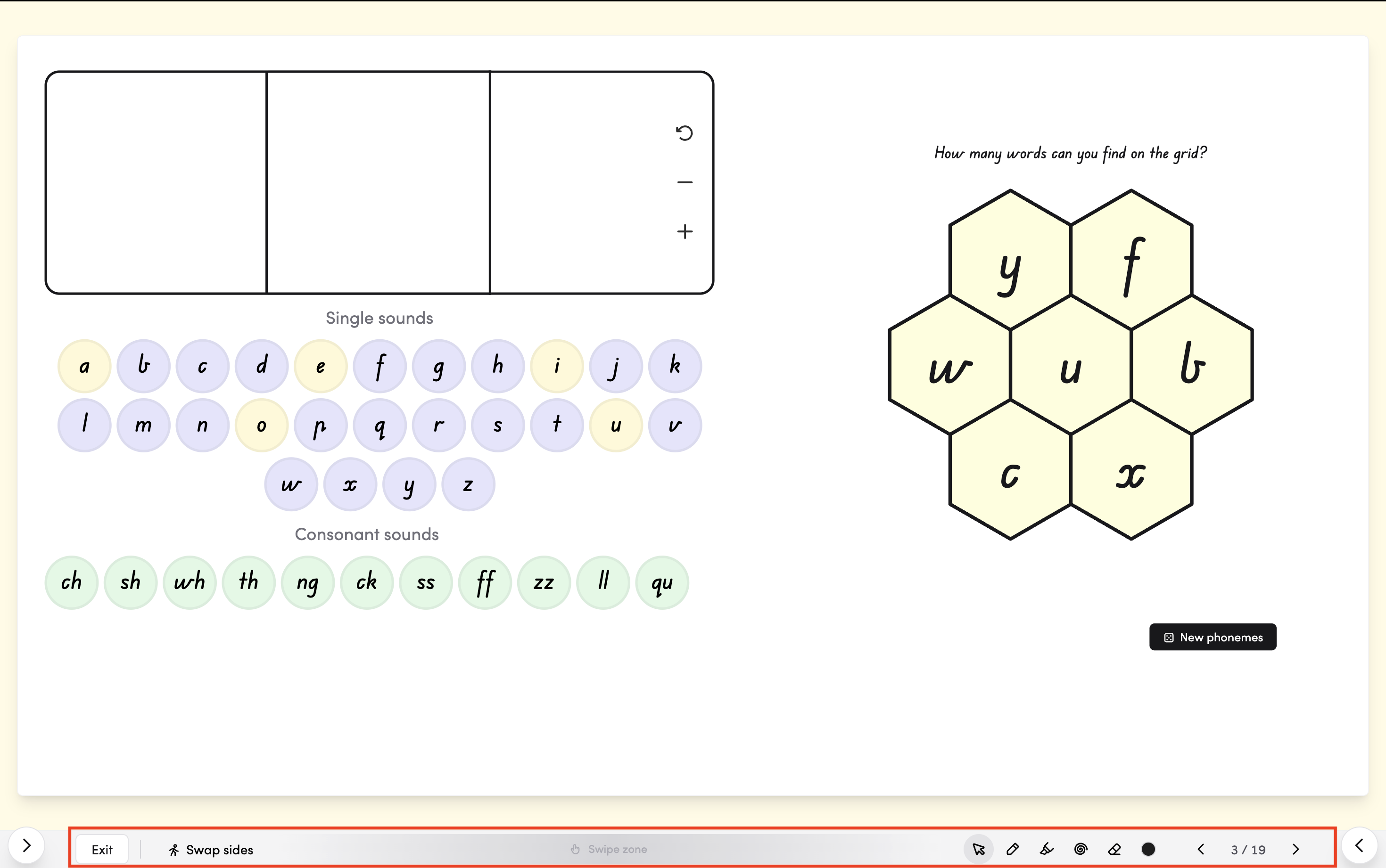1386x868 pixels.
Task: Select the 'sh' consonant sound tile
Action: [130, 582]
